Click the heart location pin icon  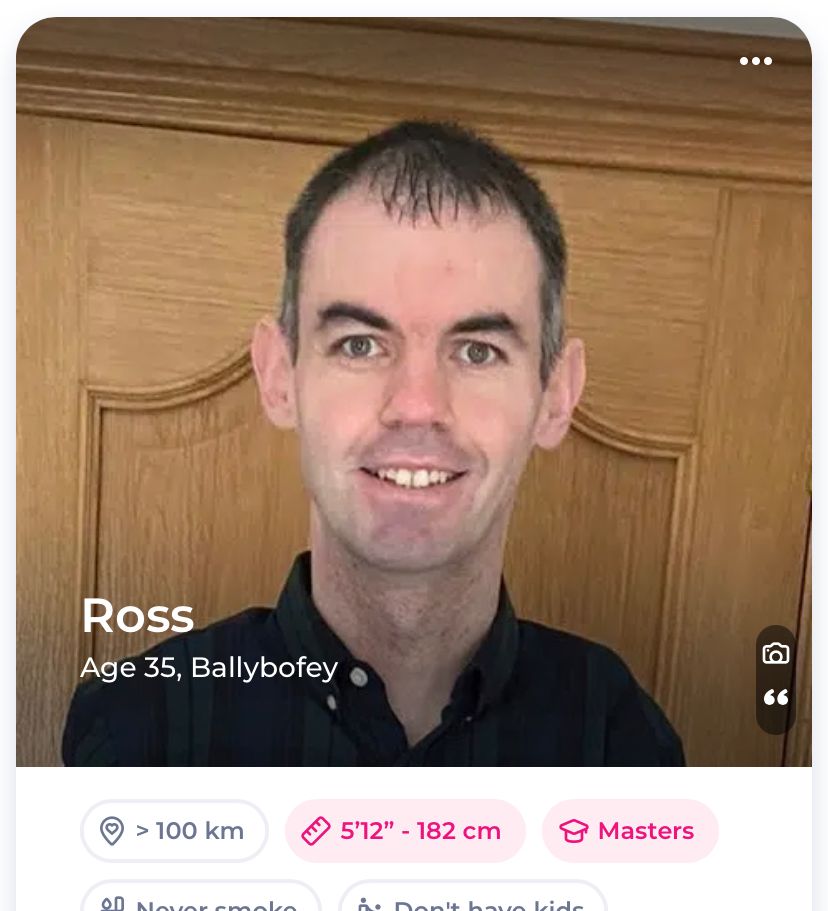(112, 831)
